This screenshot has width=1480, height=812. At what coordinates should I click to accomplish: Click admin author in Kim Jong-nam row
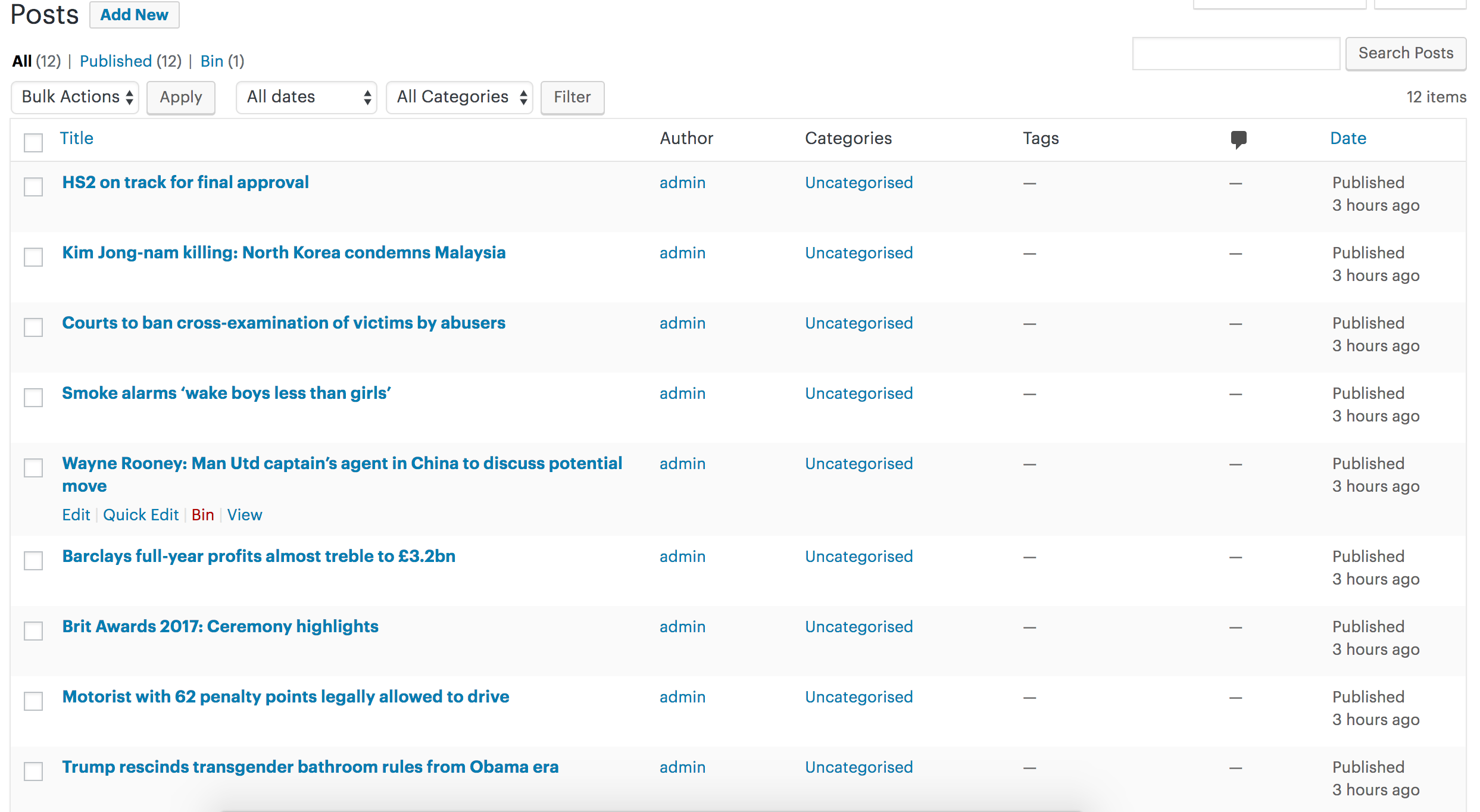[x=682, y=253]
